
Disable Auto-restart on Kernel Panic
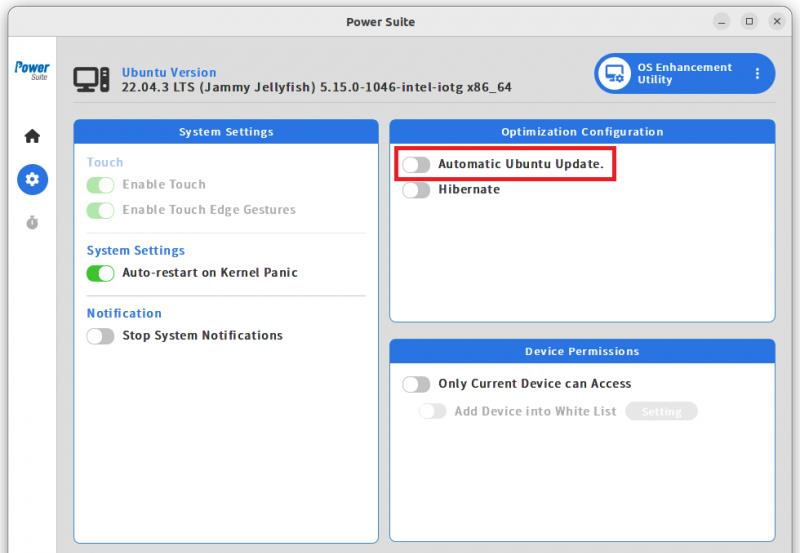tap(100, 273)
